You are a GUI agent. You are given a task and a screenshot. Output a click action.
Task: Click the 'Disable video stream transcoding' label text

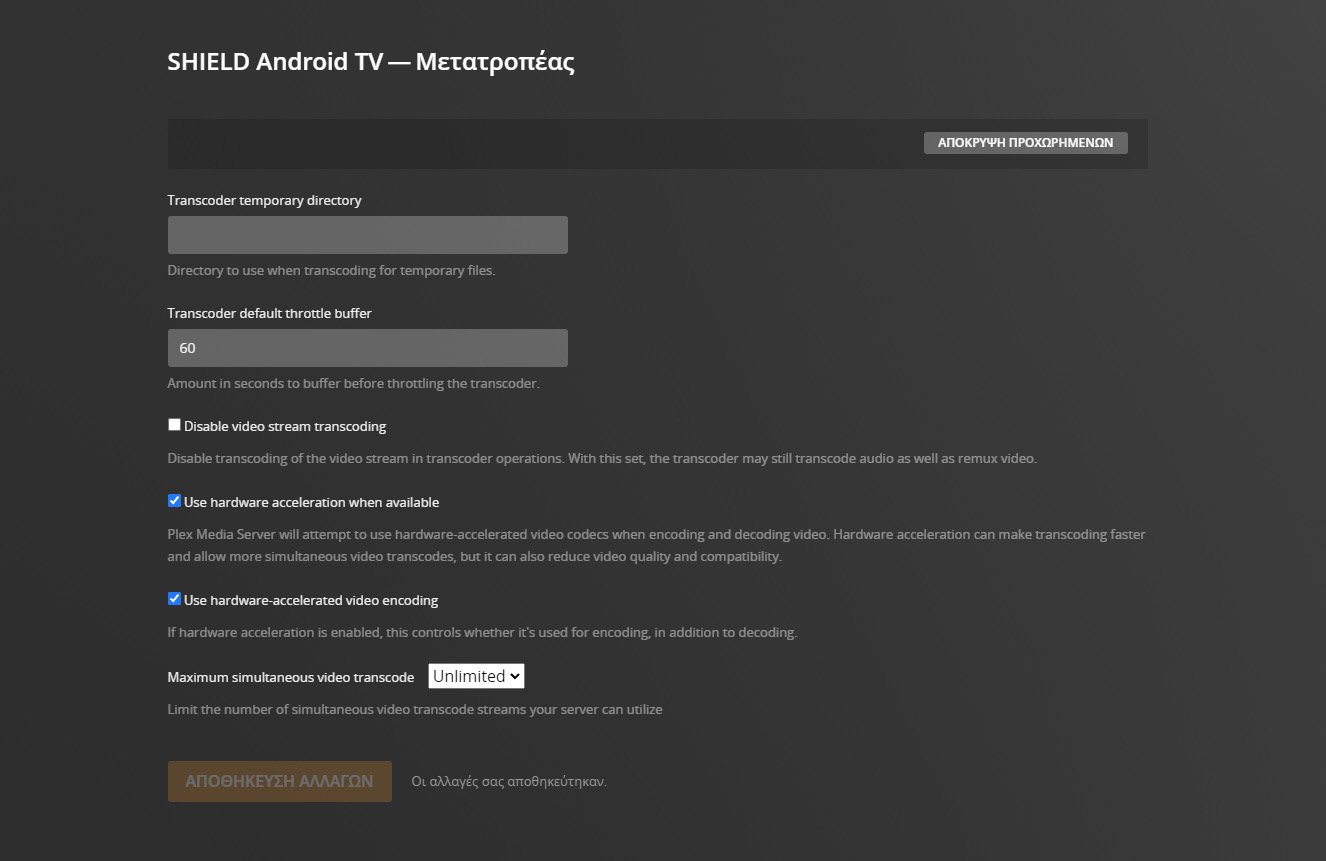coord(285,427)
